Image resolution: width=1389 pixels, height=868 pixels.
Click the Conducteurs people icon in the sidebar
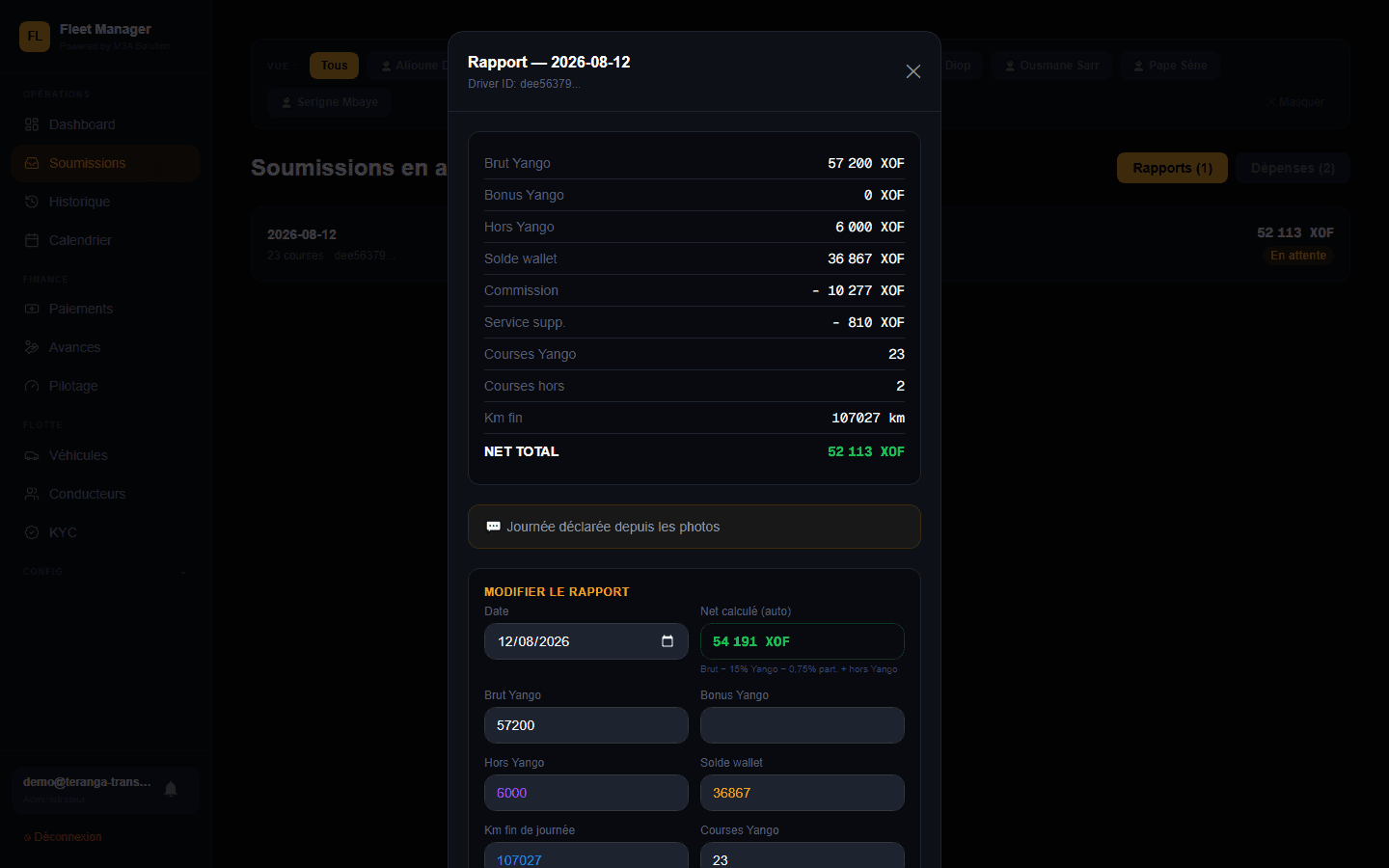click(32, 494)
